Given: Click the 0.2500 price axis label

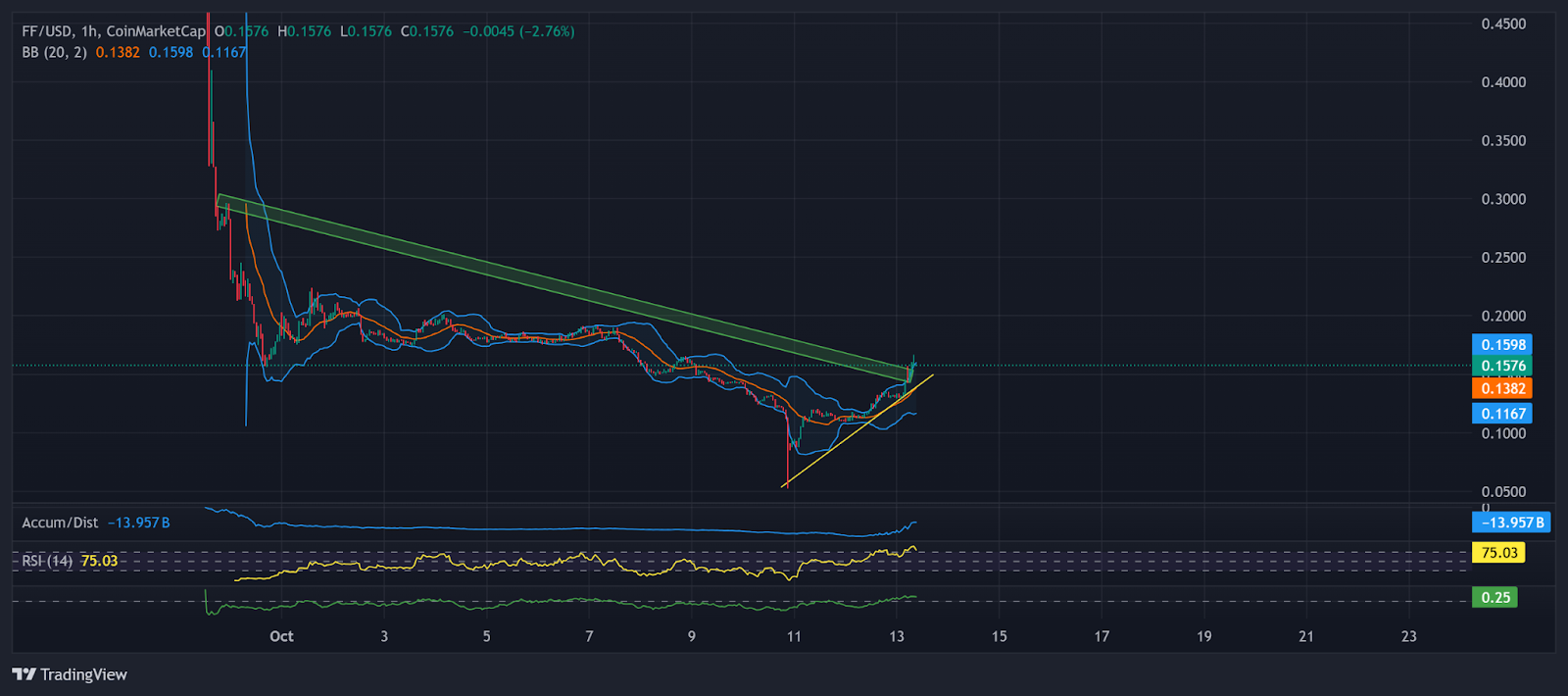Looking at the screenshot, I should click(1502, 258).
